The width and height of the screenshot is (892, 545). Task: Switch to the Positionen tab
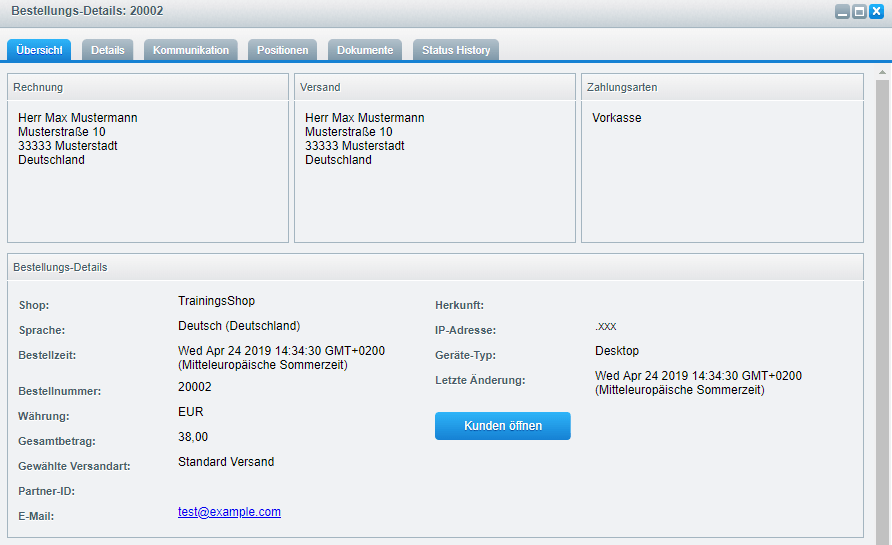[x=283, y=50]
